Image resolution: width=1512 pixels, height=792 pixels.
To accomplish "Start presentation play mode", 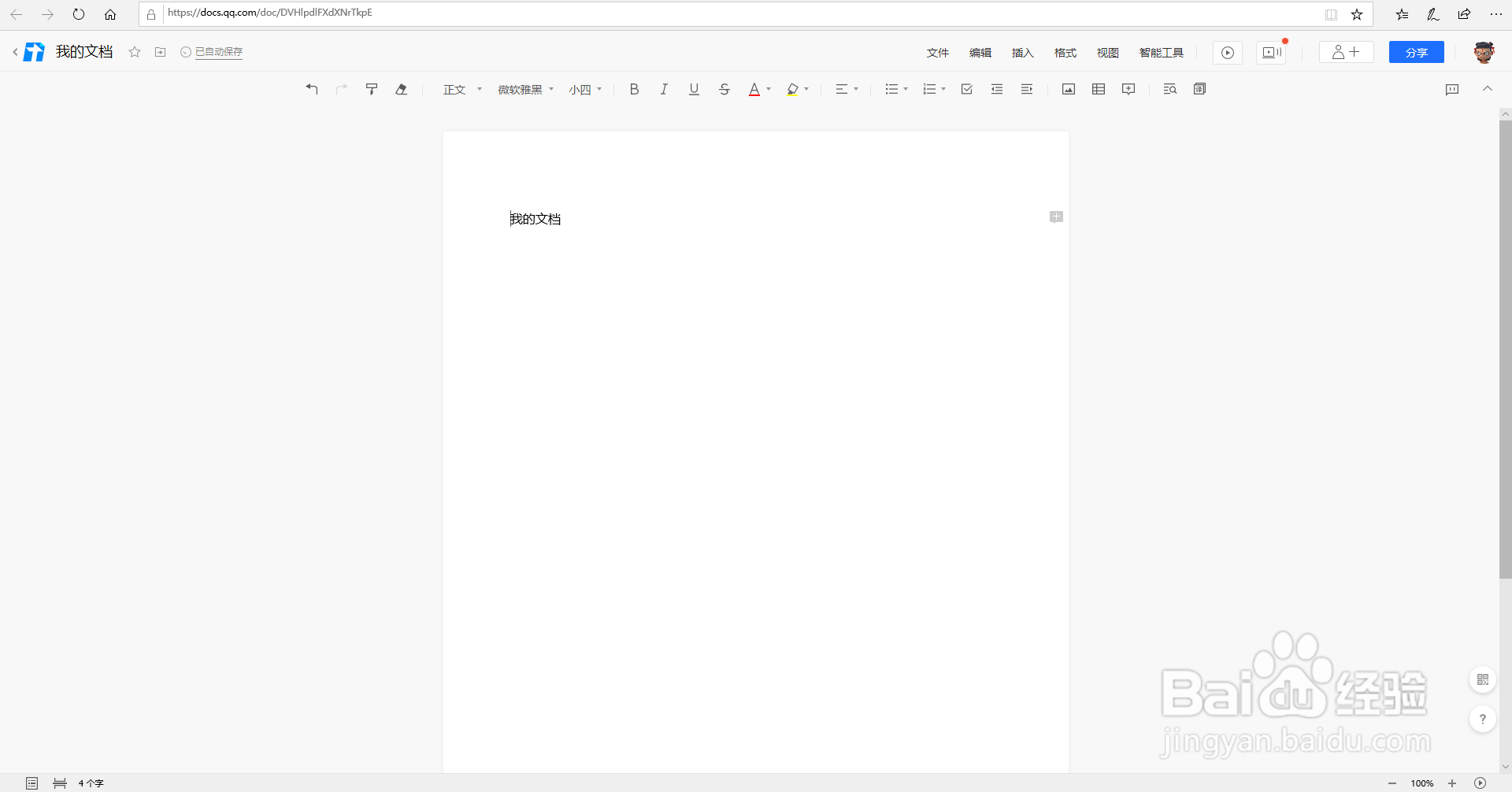I will tap(1228, 53).
